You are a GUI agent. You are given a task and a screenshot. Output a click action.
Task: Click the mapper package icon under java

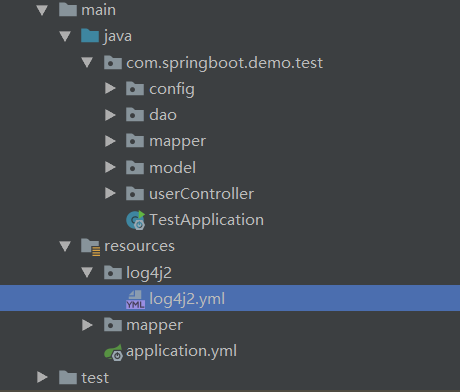135,141
